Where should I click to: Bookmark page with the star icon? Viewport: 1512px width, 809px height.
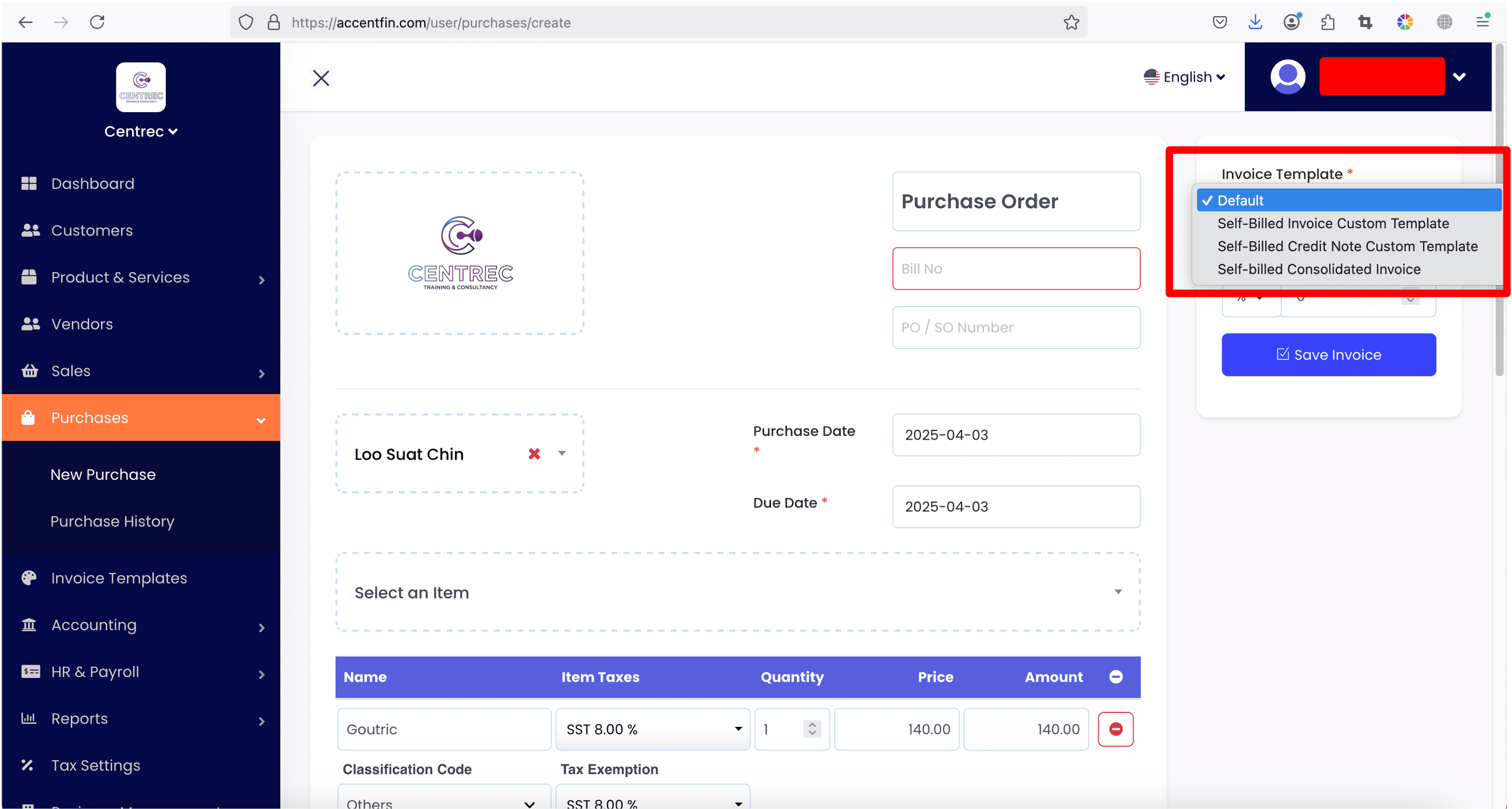click(x=1071, y=23)
